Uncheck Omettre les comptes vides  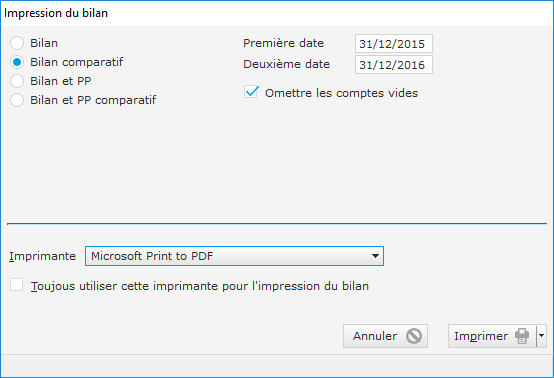pyautogui.click(x=251, y=93)
